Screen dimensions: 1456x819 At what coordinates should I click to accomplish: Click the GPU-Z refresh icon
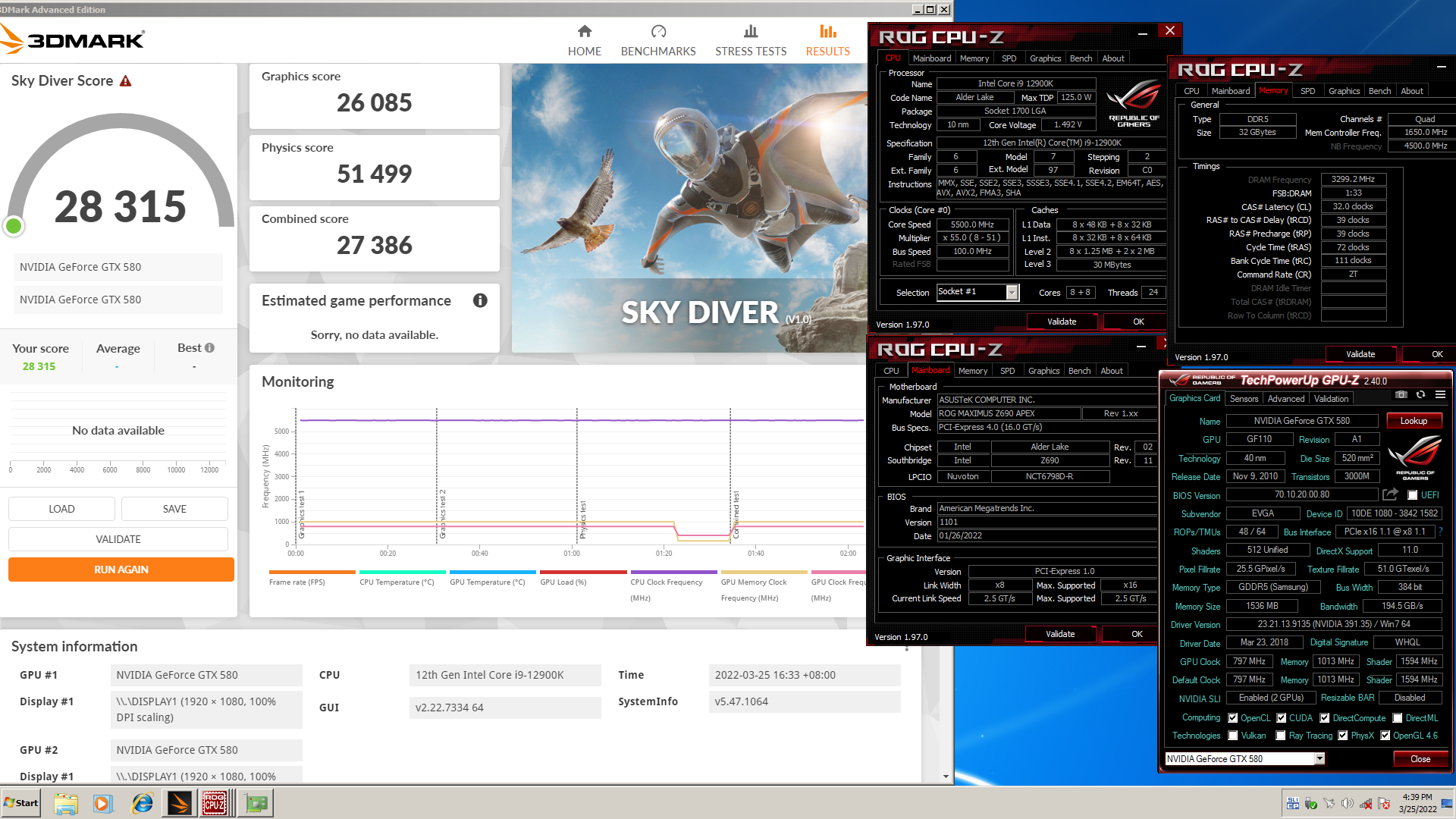pyautogui.click(x=1420, y=395)
